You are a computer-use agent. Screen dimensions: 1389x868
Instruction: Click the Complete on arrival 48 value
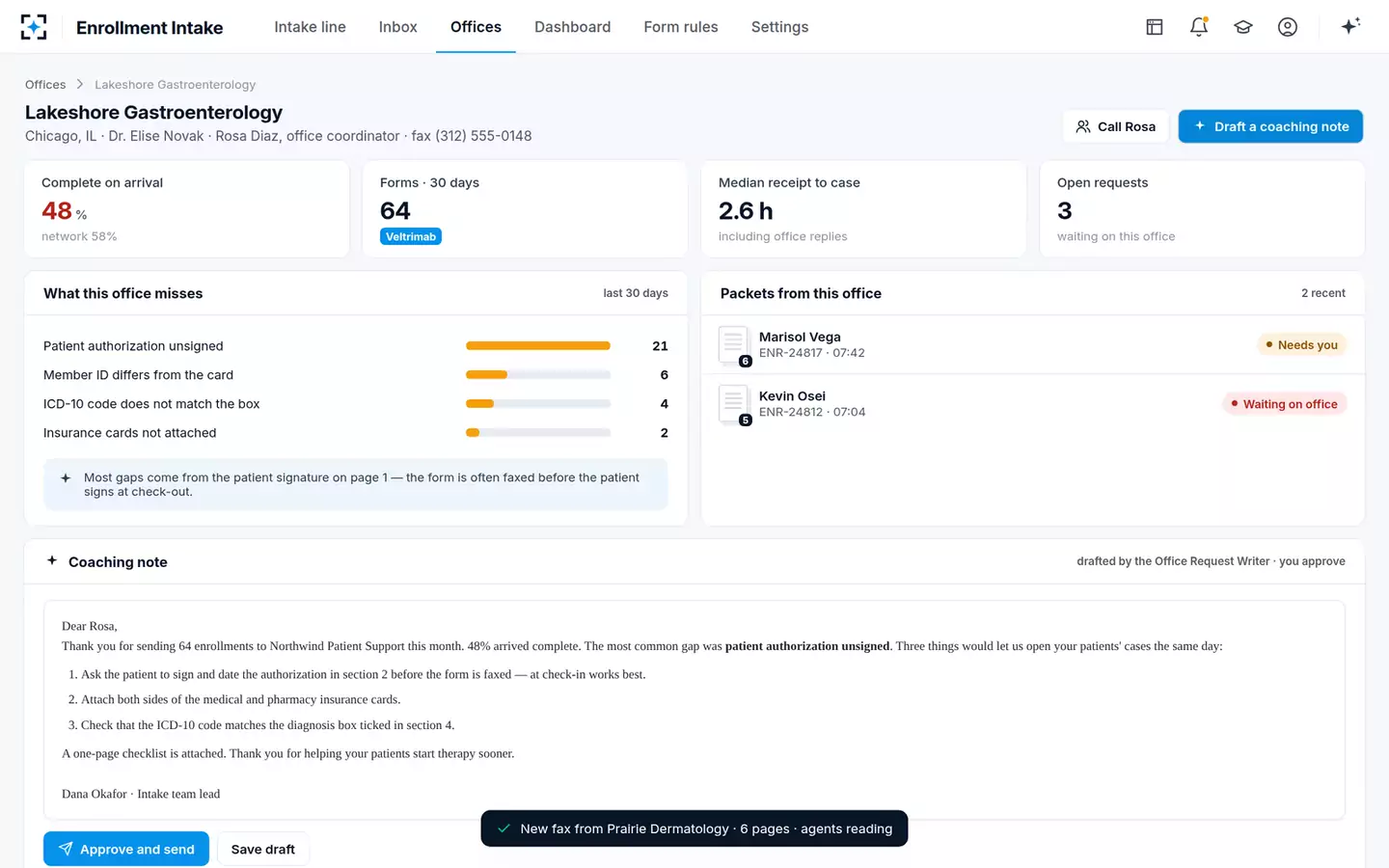pos(57,211)
